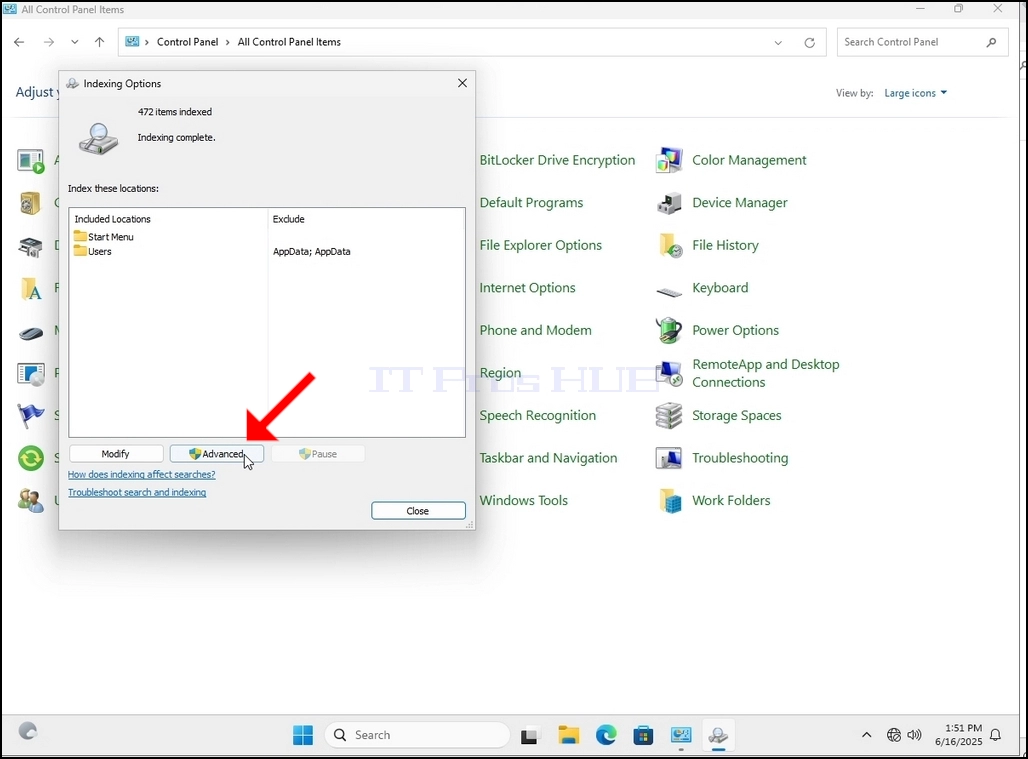The width and height of the screenshot is (1028, 759).
Task: Select the Users included location row
Action: coord(92,251)
